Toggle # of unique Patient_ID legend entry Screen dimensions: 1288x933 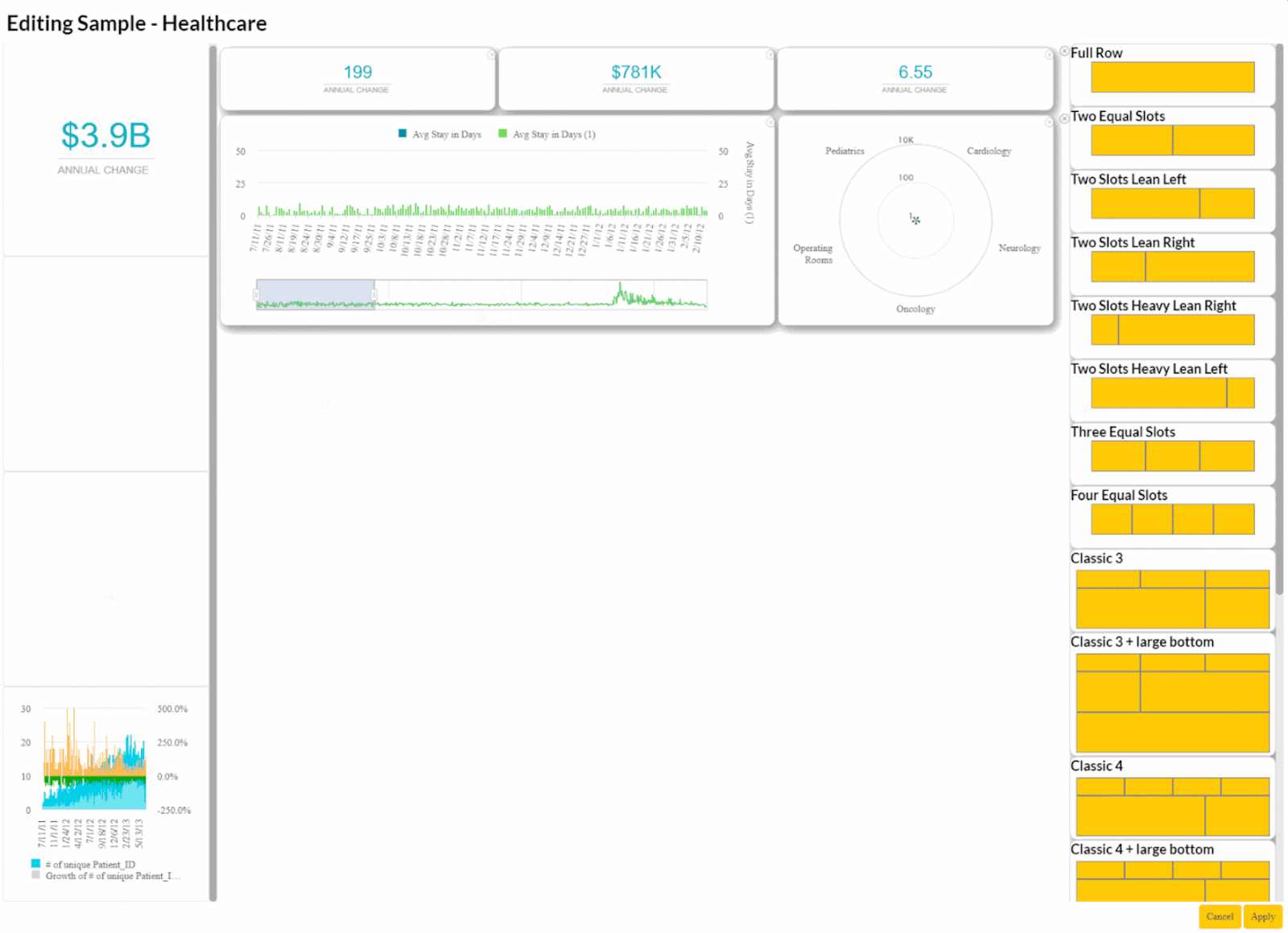point(84,864)
